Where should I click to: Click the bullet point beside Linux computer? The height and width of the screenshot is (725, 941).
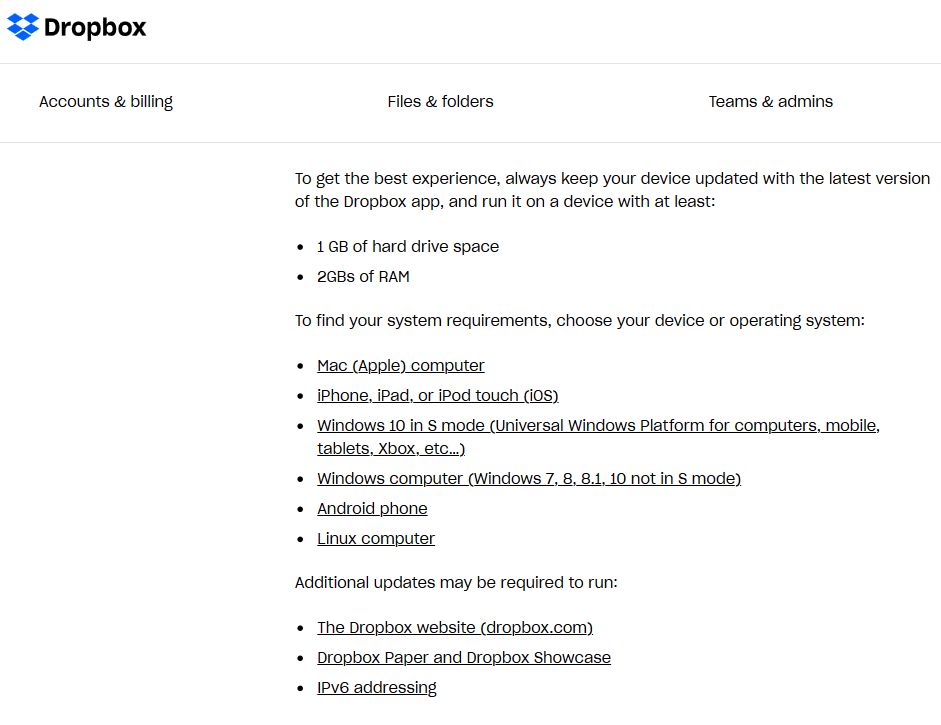pyautogui.click(x=302, y=540)
